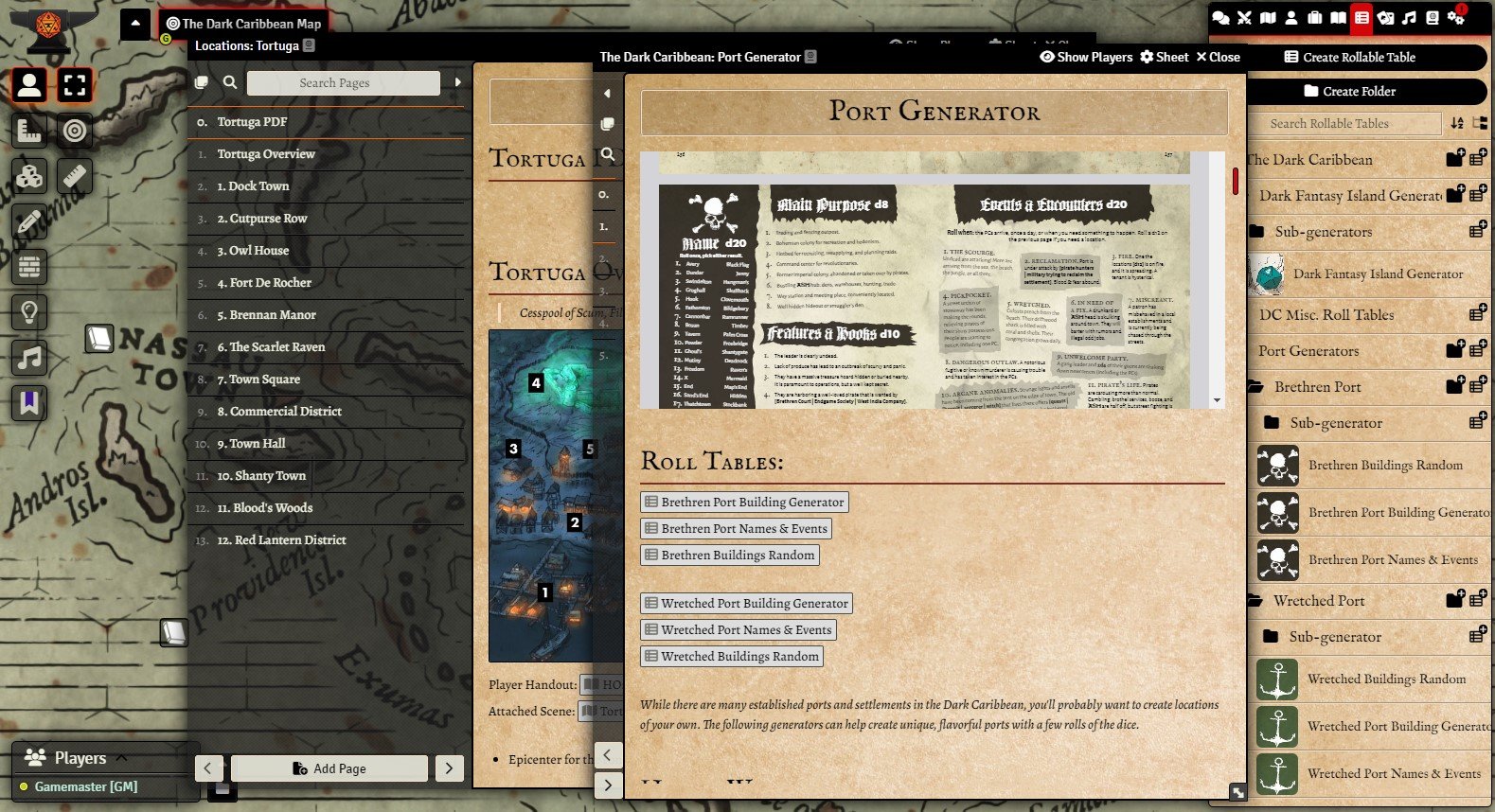Select the Lighting Controls lightbulb icon

pyautogui.click(x=29, y=312)
